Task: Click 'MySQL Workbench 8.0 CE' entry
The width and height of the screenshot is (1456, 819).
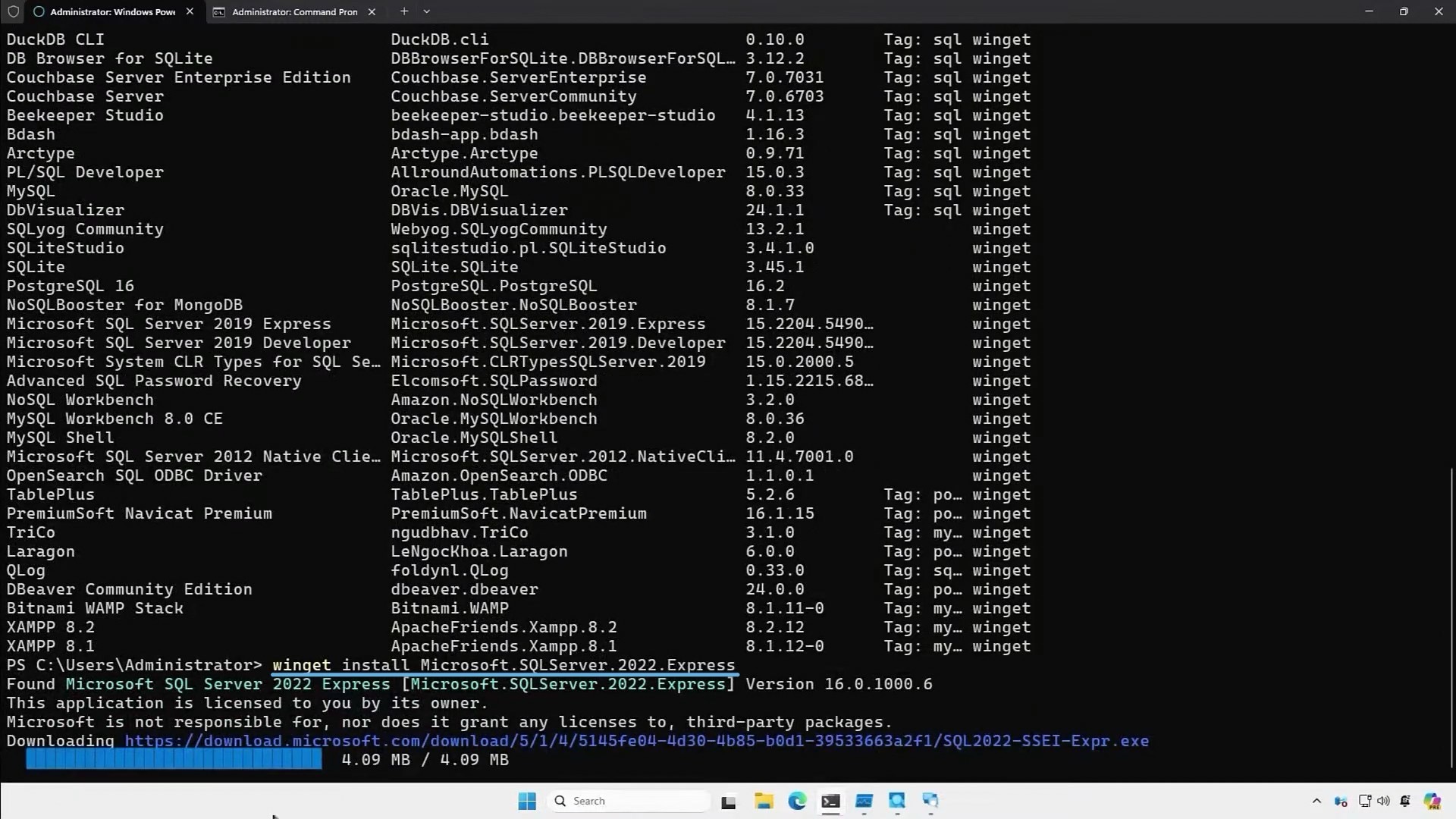Action: click(x=115, y=419)
